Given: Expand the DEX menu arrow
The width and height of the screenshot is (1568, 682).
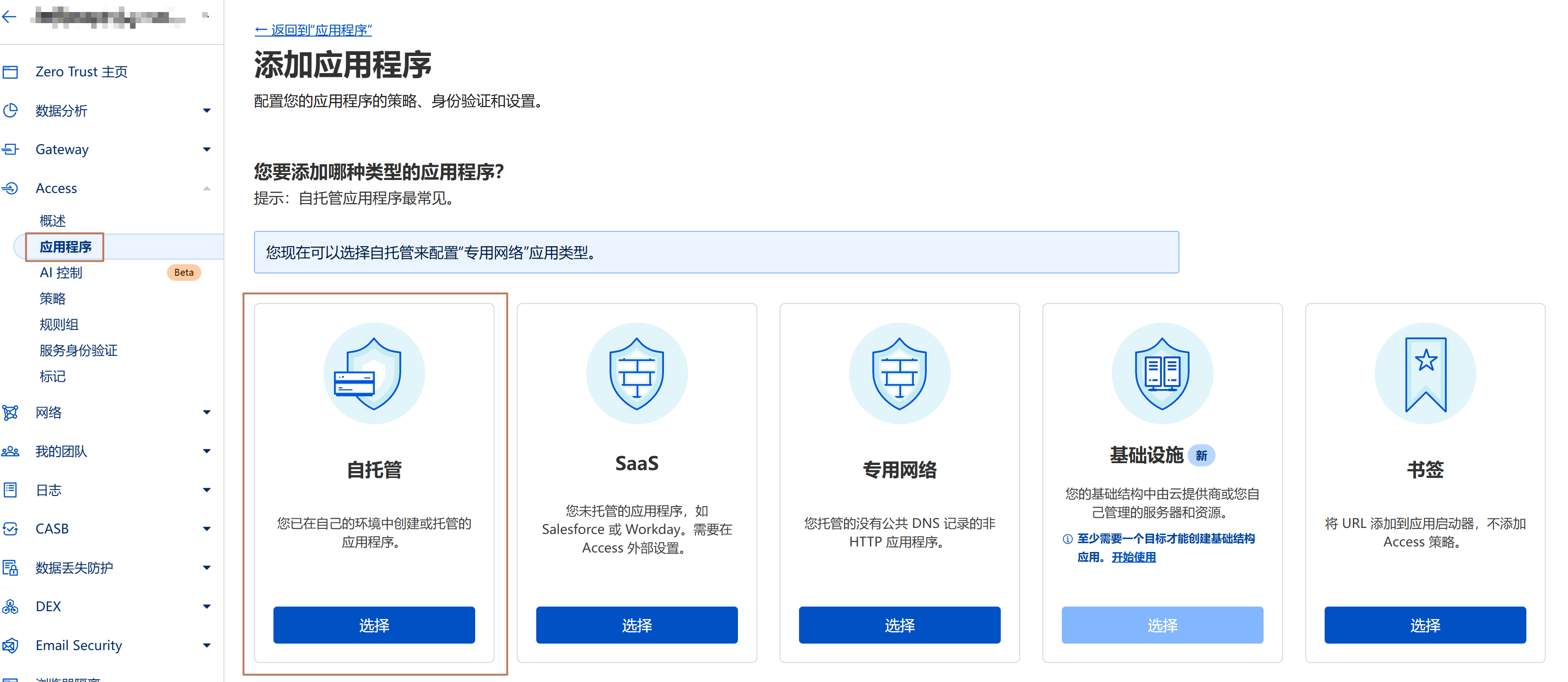Looking at the screenshot, I should coord(207,607).
